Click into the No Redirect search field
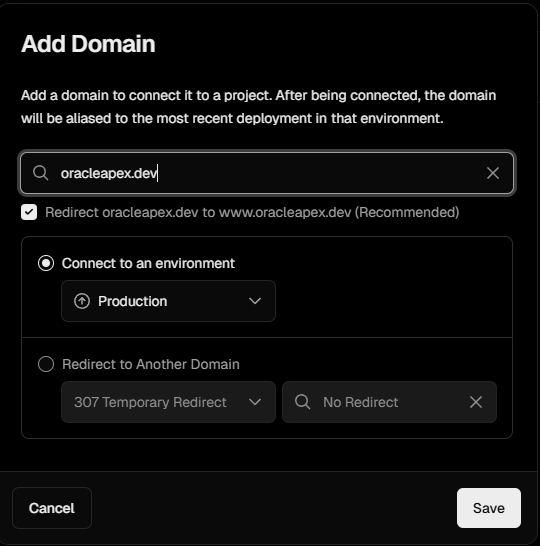The width and height of the screenshot is (540, 546). pyautogui.click(x=389, y=402)
